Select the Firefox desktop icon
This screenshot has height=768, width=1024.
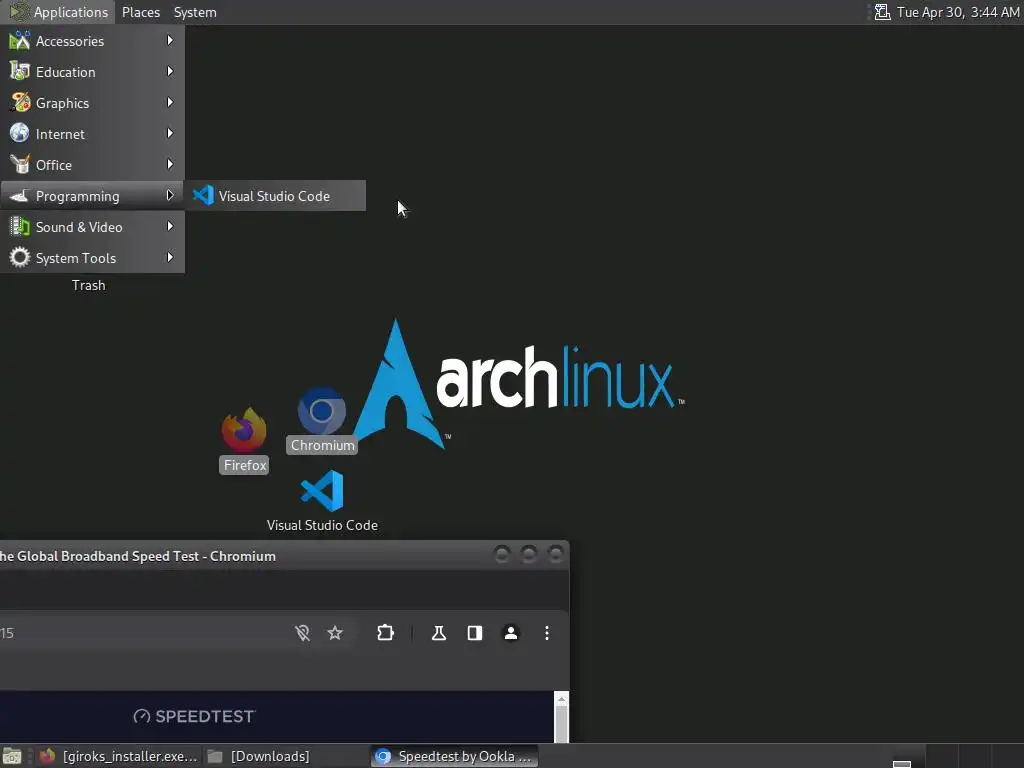[244, 440]
